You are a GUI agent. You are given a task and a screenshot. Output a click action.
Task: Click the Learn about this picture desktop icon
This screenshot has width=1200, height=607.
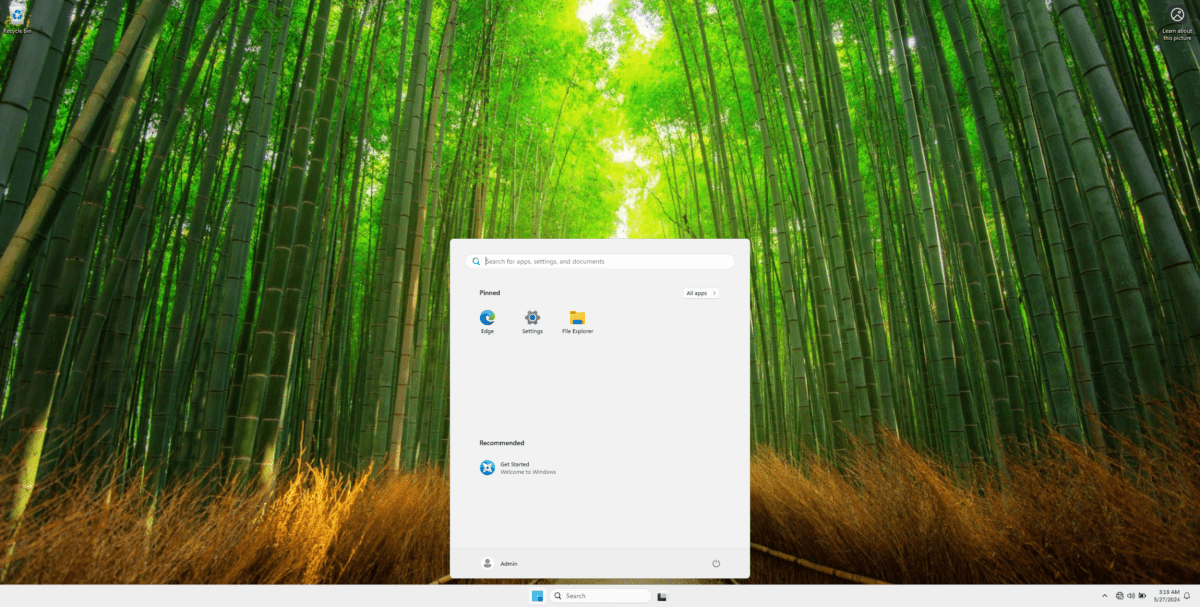[1176, 15]
